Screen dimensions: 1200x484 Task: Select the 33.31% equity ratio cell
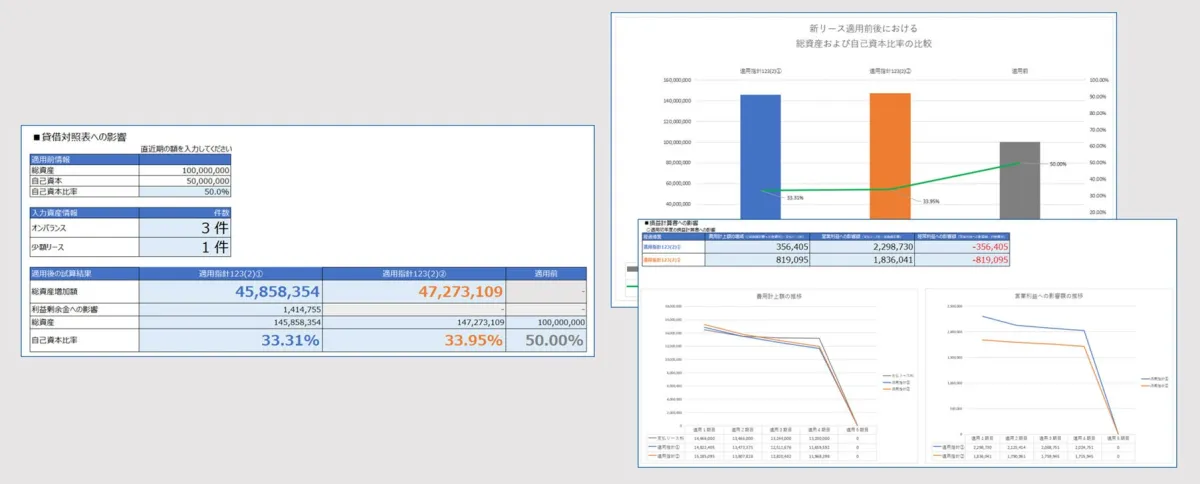(276, 341)
